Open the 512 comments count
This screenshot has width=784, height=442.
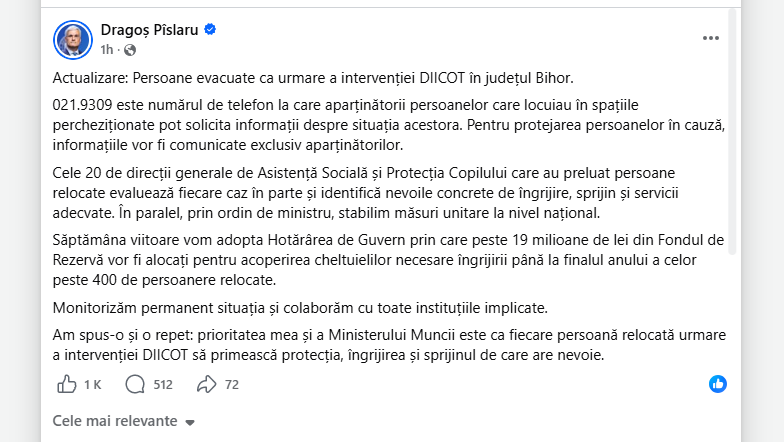point(163,385)
